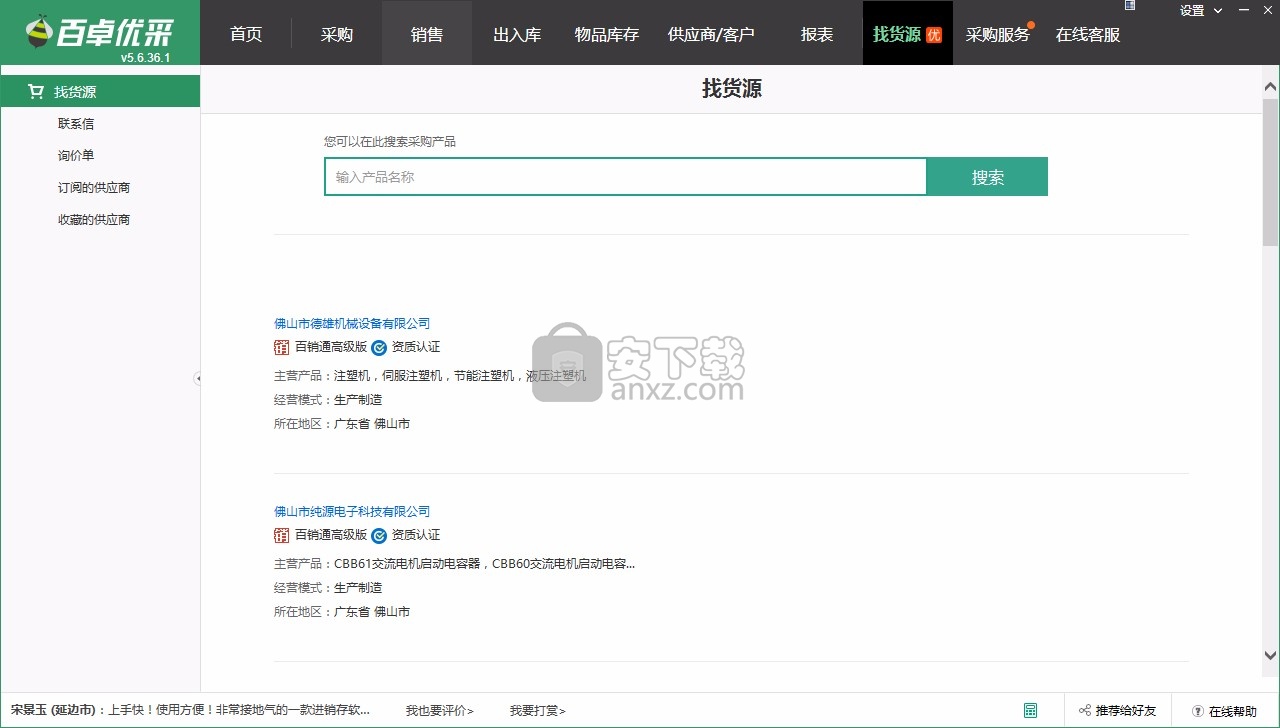Click the product name search field
The height and width of the screenshot is (728, 1280).
[x=626, y=177]
